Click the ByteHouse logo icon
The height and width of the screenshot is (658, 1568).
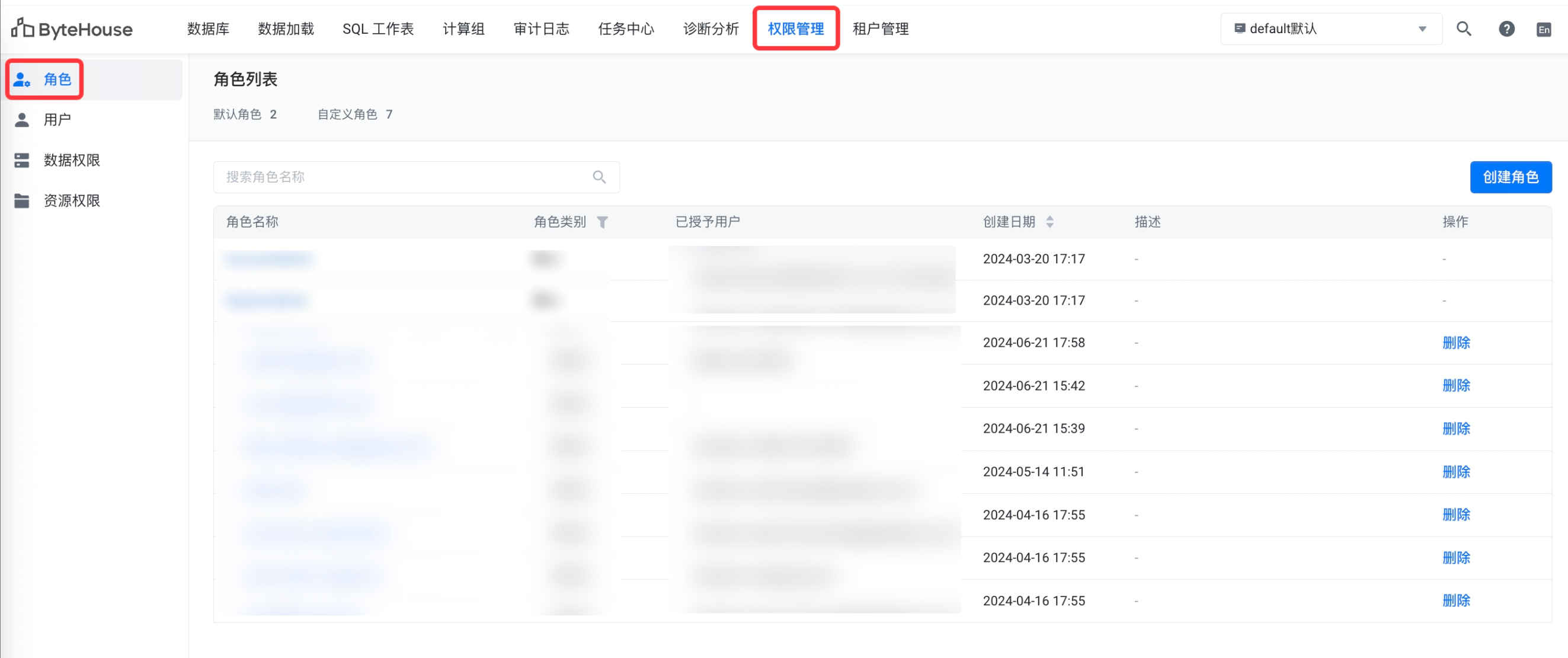pyautogui.click(x=22, y=28)
